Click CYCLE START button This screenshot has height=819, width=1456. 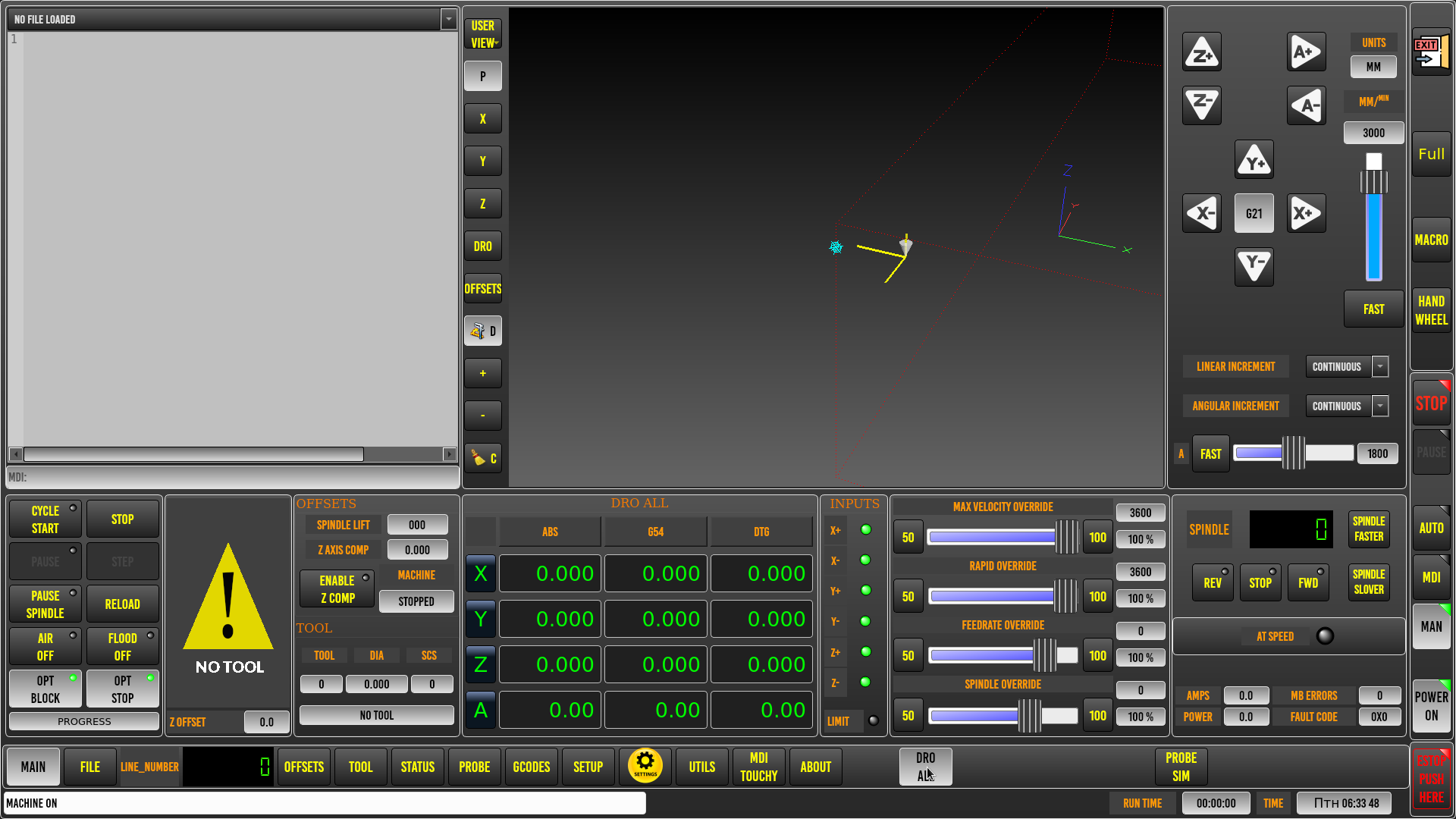pyautogui.click(x=45, y=519)
